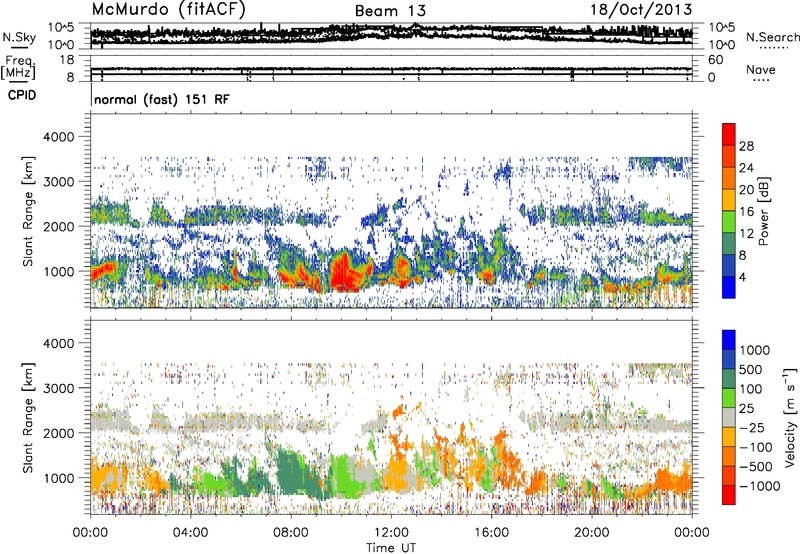
Task: Click the "12:00" time tick label
Action: [x=391, y=533]
